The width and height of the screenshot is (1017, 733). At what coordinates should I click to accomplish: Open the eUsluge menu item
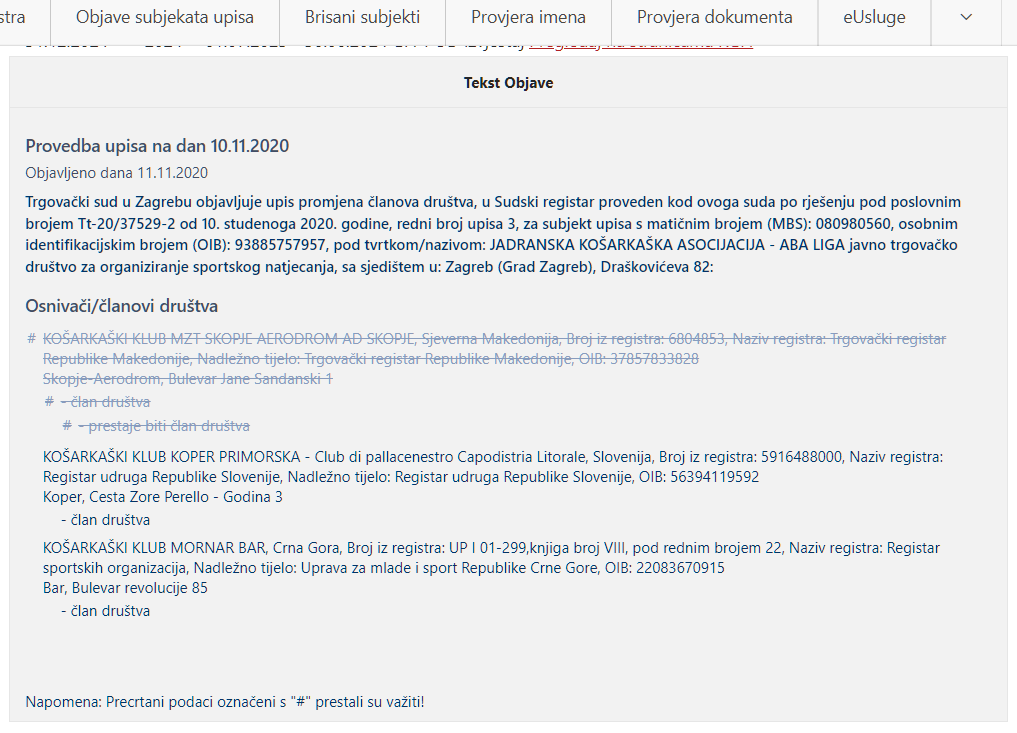point(874,18)
